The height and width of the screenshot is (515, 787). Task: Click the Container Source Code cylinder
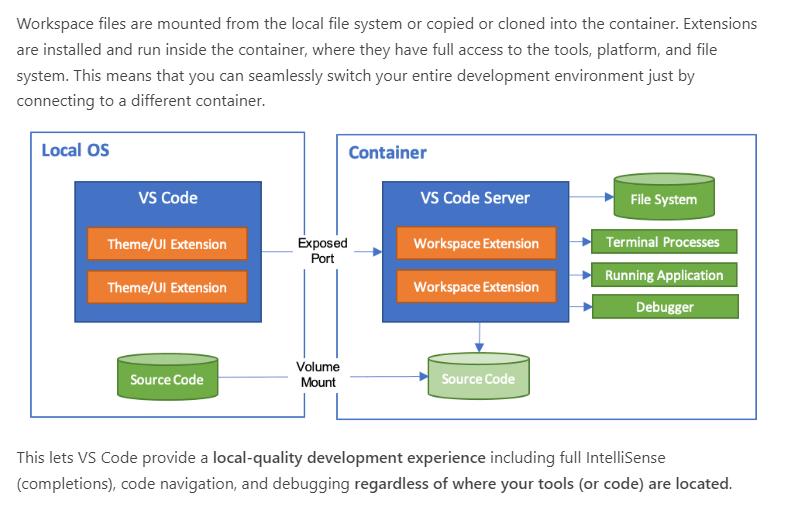pyautogui.click(x=478, y=376)
